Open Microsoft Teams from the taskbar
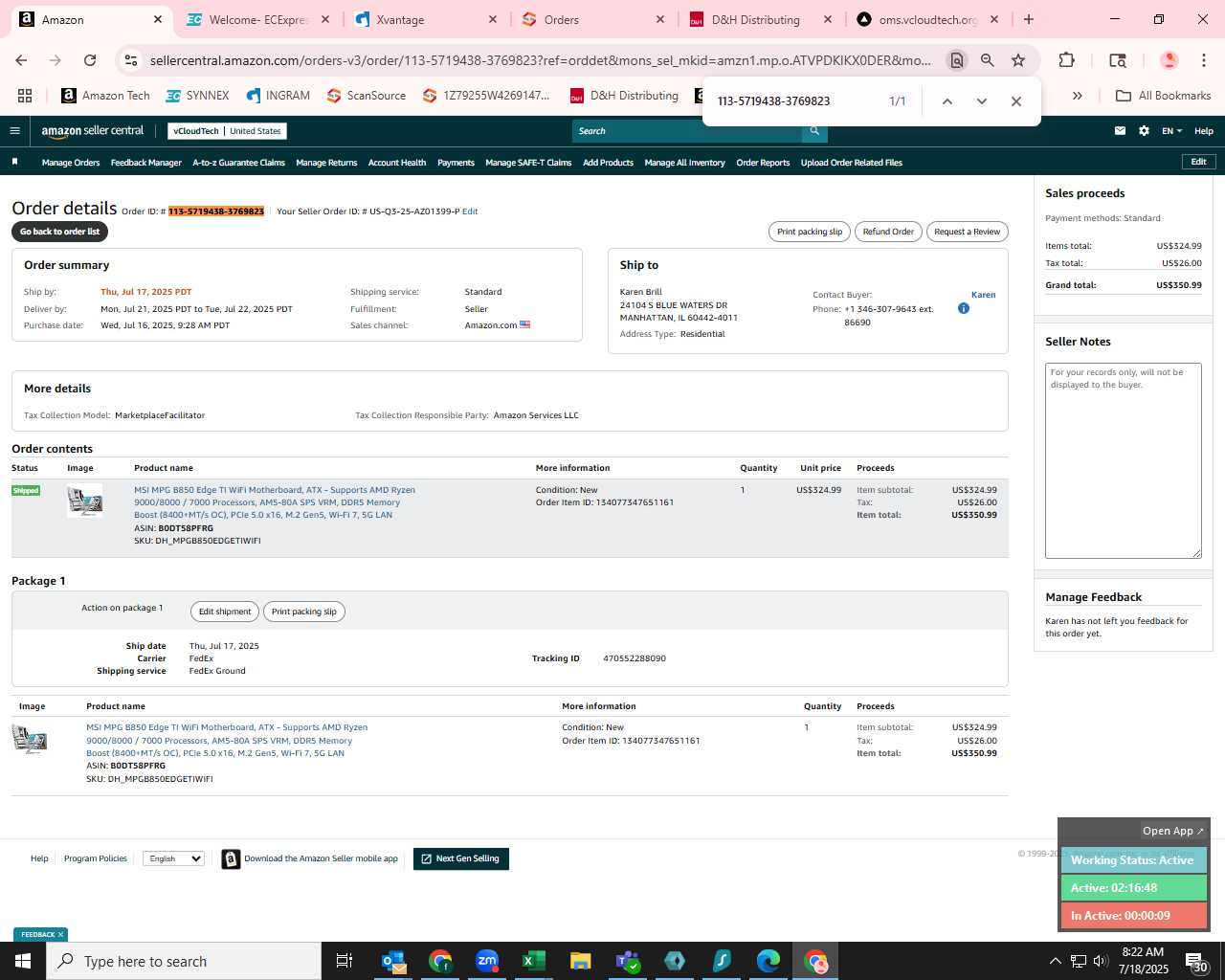Image resolution: width=1225 pixels, height=980 pixels. tap(628, 961)
